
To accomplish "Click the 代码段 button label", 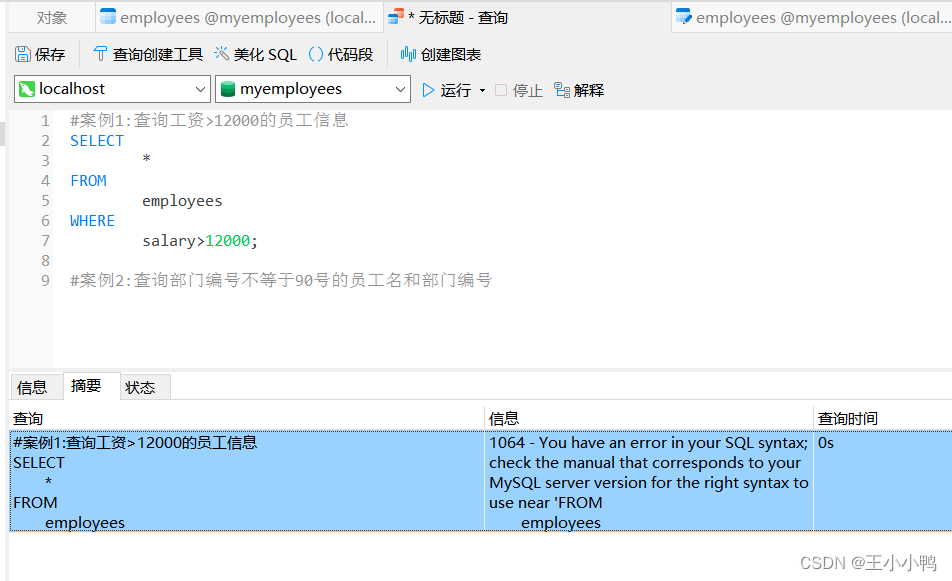I will pos(350,55).
